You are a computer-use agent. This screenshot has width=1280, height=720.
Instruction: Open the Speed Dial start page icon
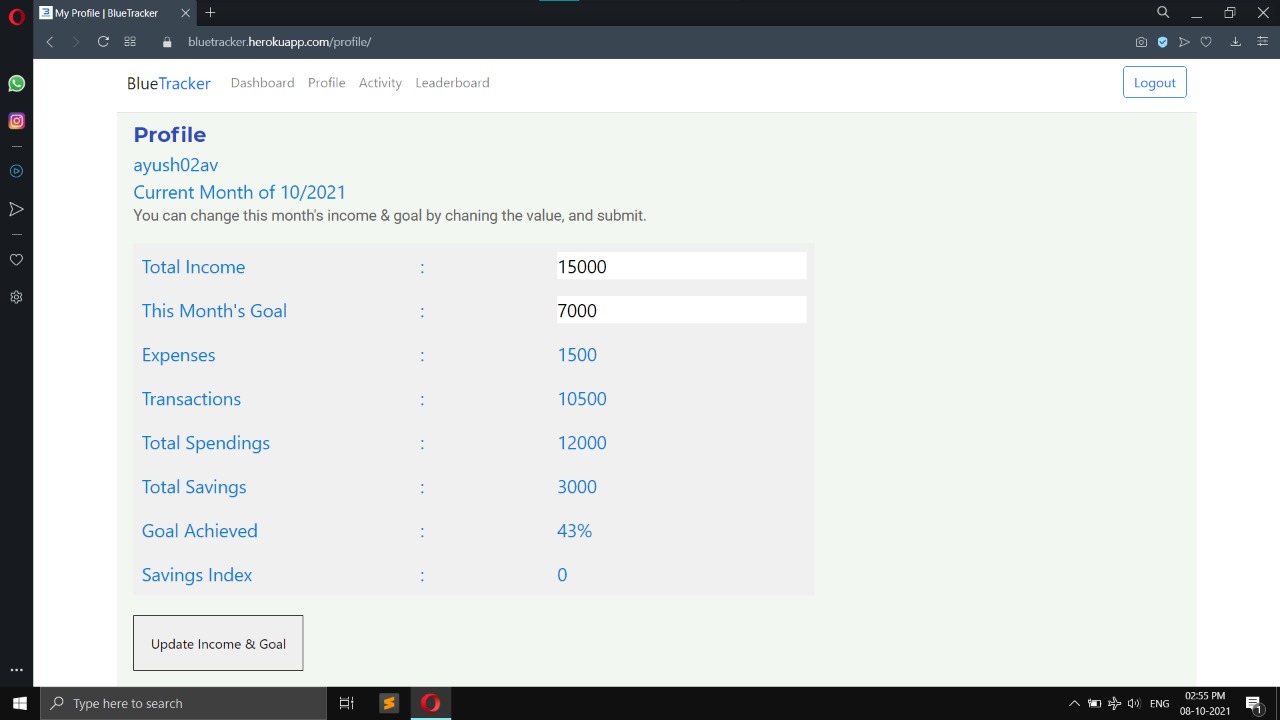coord(130,42)
